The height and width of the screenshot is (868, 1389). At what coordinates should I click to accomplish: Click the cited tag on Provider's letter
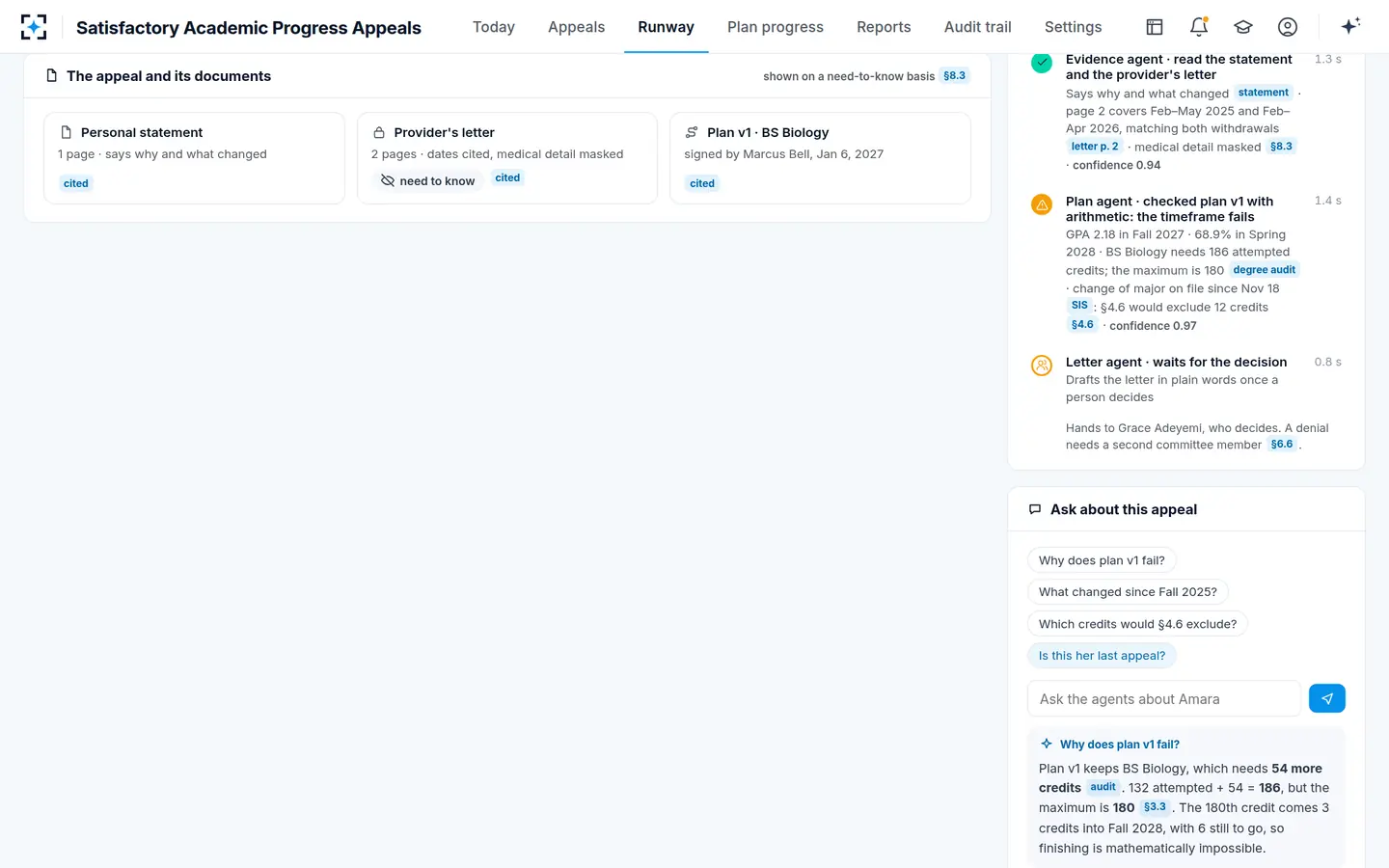[x=507, y=177]
